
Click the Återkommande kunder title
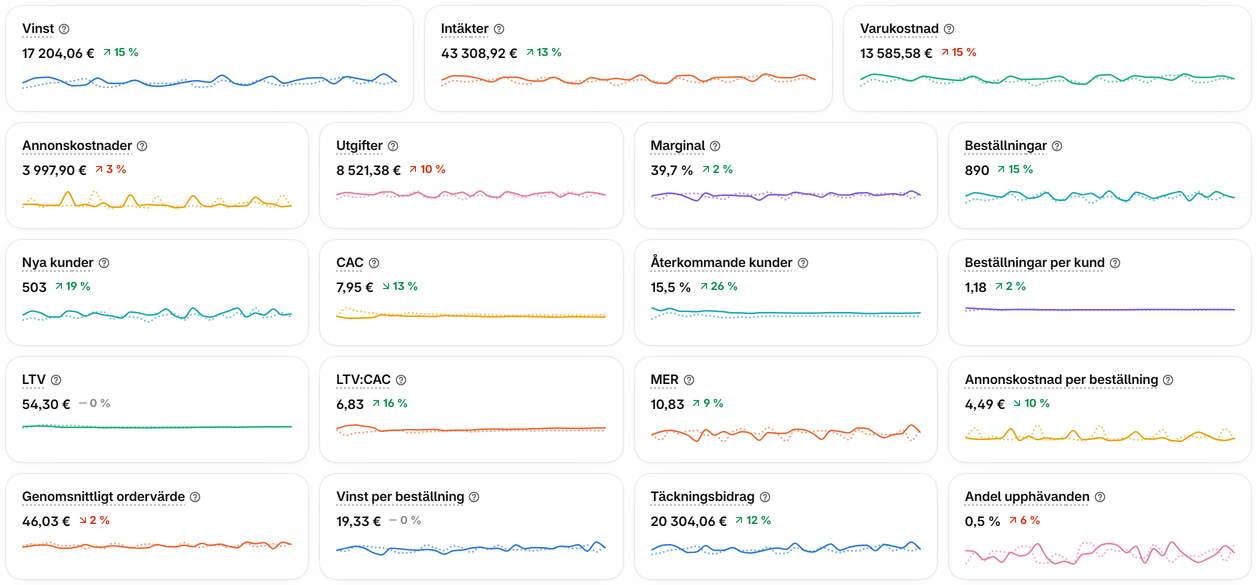(722, 263)
